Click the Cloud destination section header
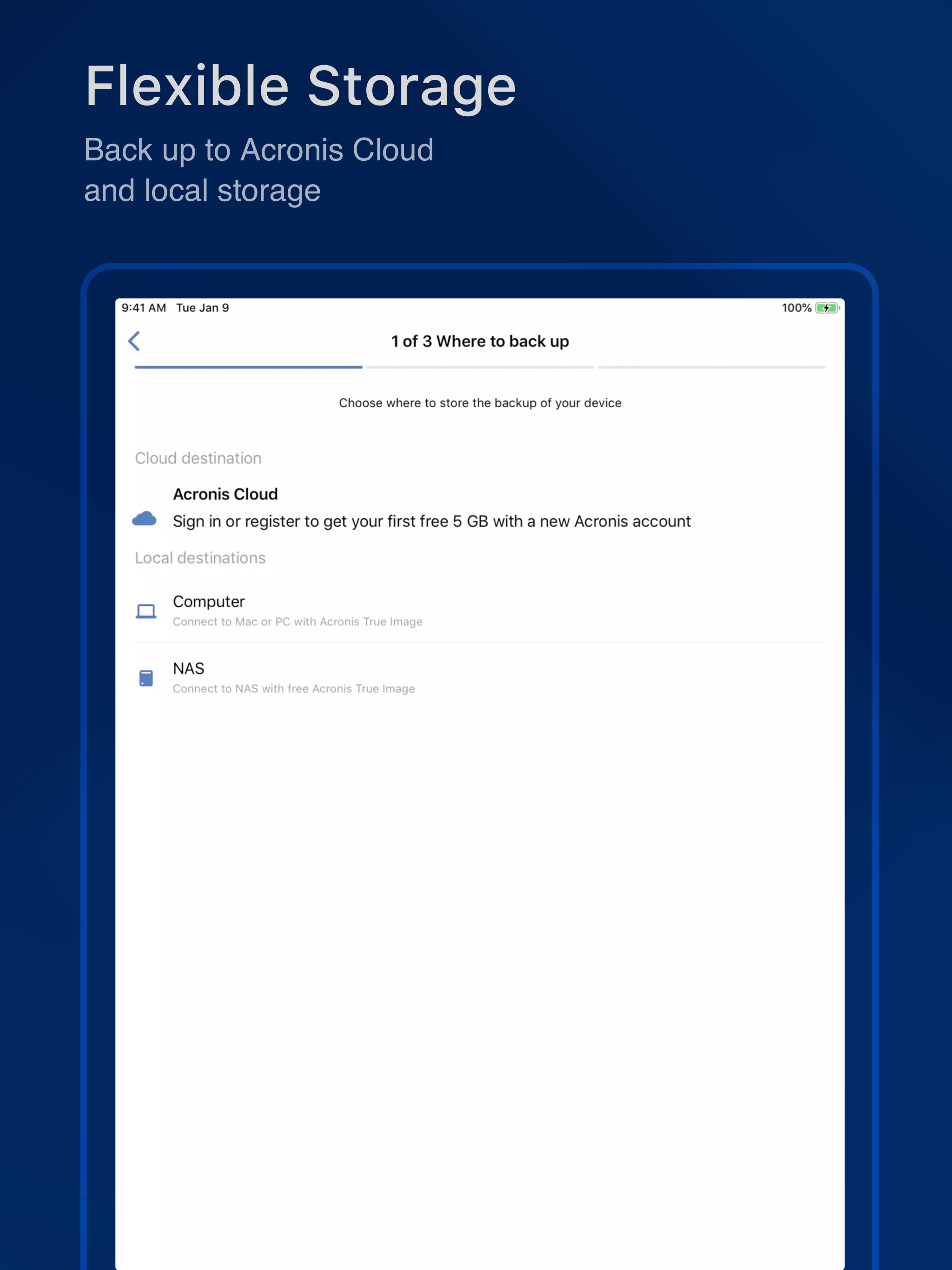The height and width of the screenshot is (1270, 952). coord(198,458)
